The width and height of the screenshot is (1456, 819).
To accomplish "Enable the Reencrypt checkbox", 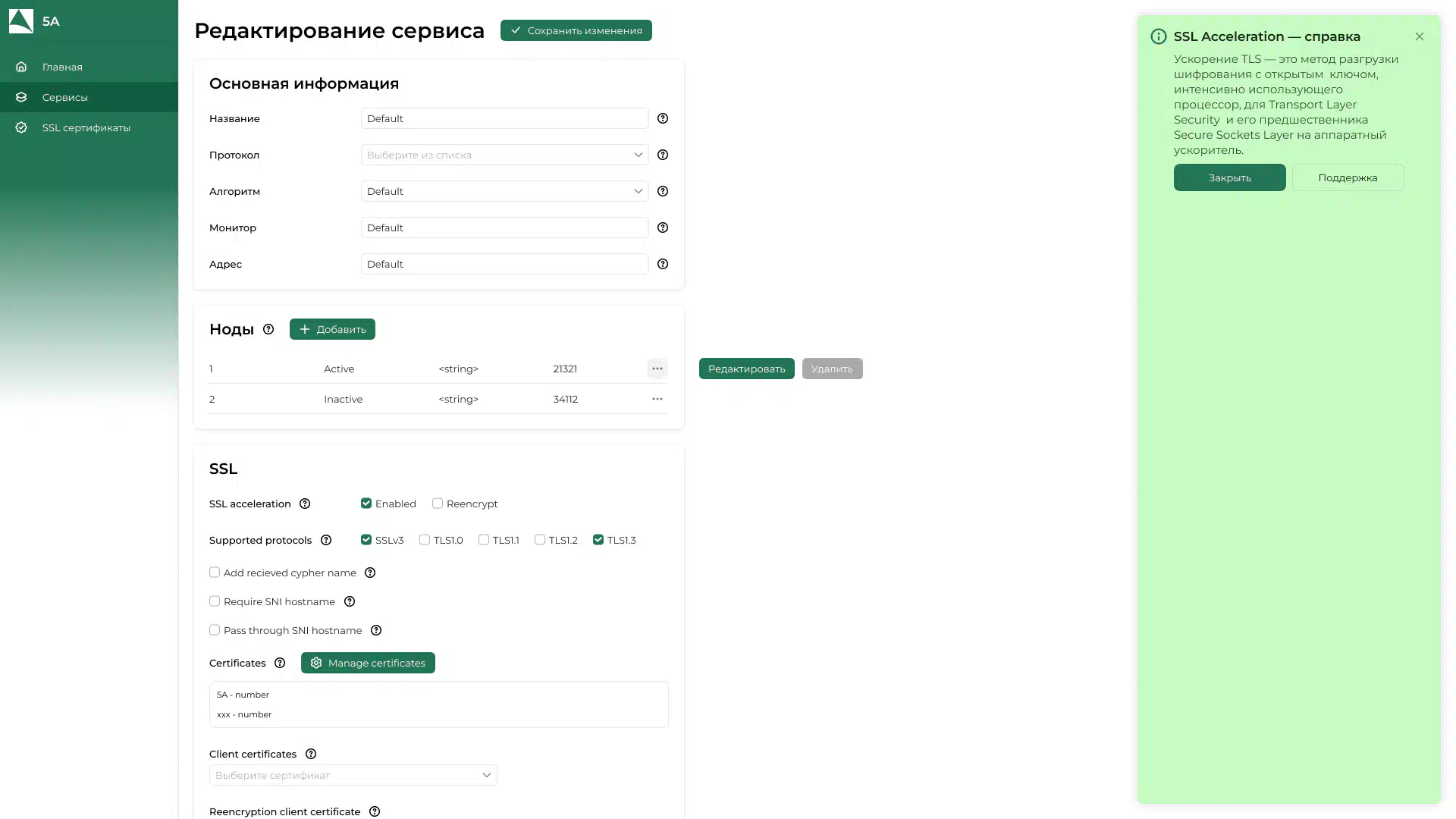I will pos(438,504).
